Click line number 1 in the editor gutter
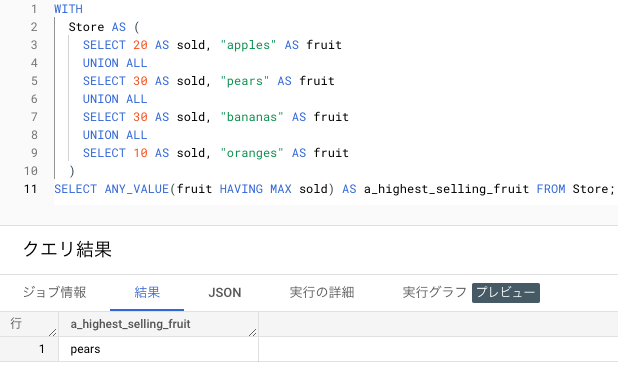618x368 pixels. coord(34,9)
